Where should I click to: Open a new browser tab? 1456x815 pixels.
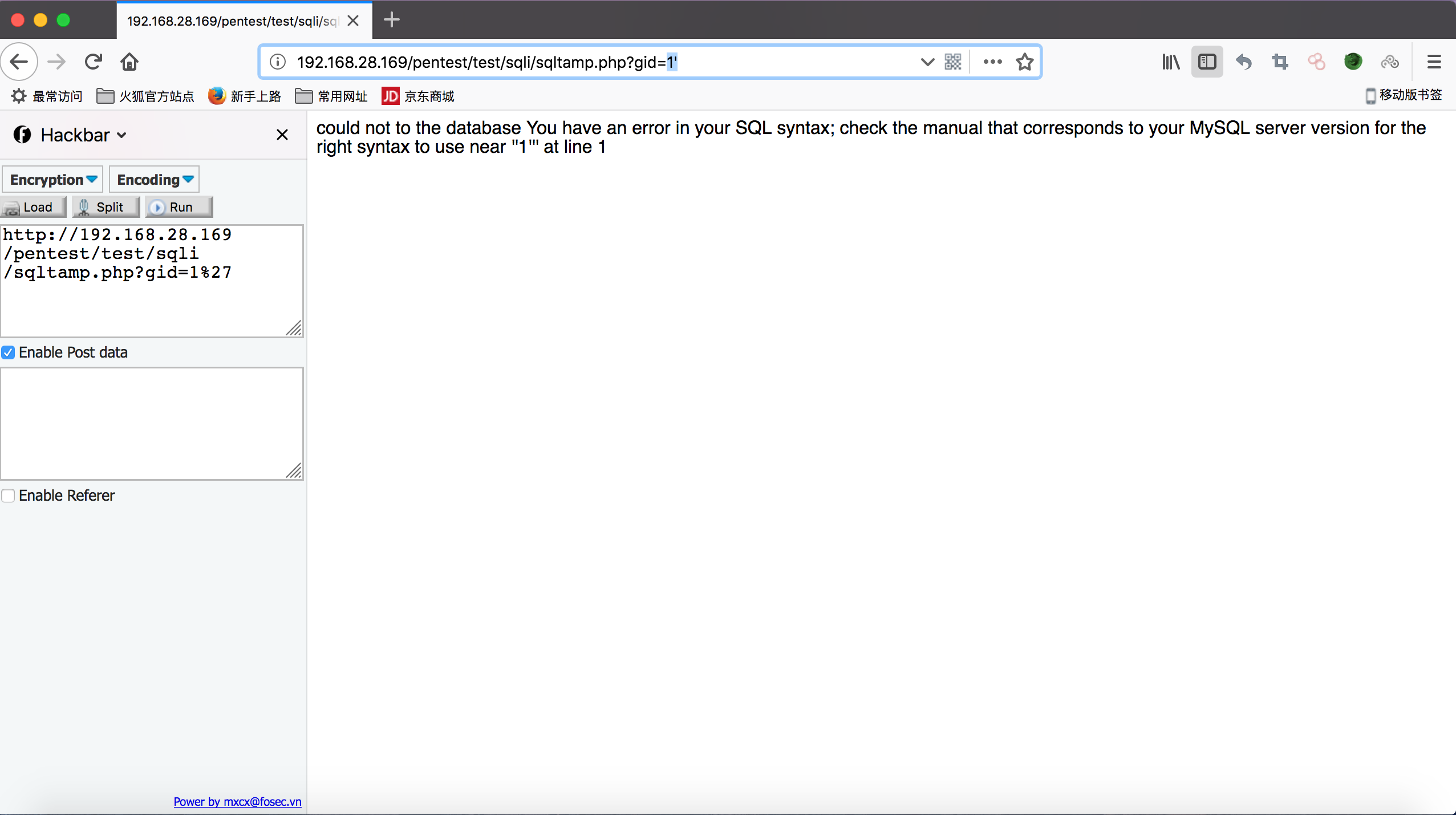(x=392, y=20)
